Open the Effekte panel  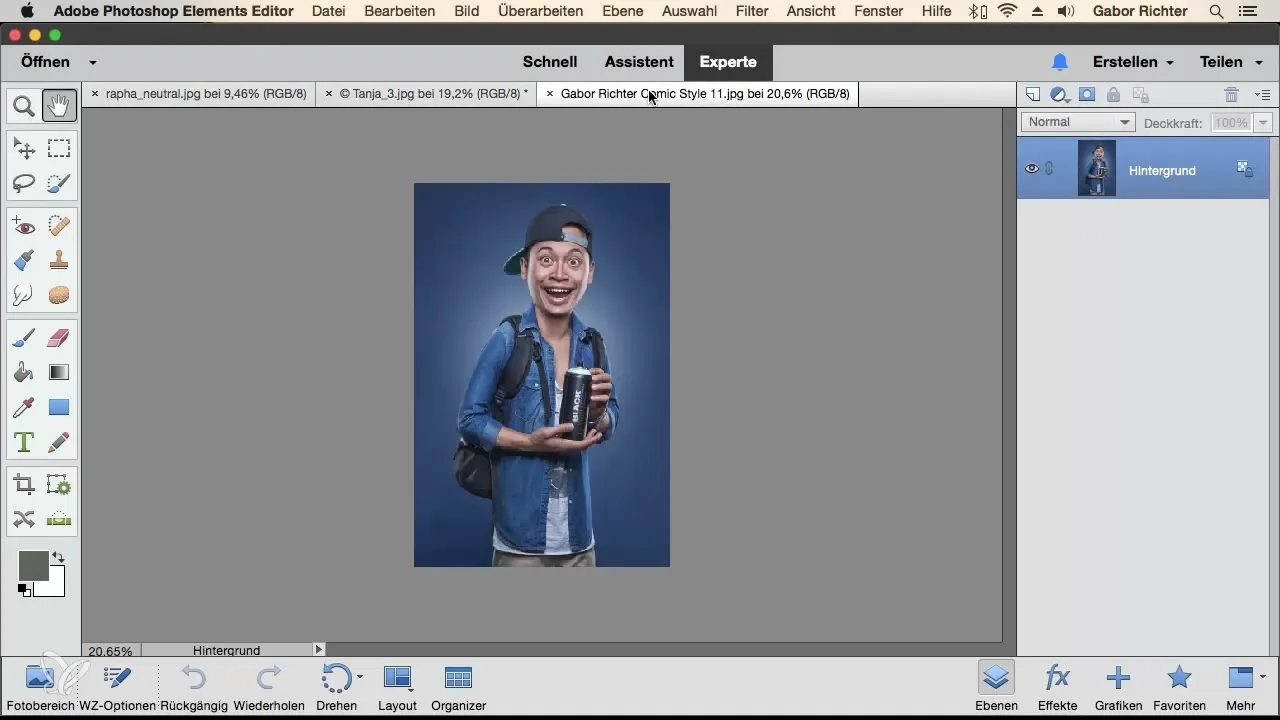coord(1058,686)
